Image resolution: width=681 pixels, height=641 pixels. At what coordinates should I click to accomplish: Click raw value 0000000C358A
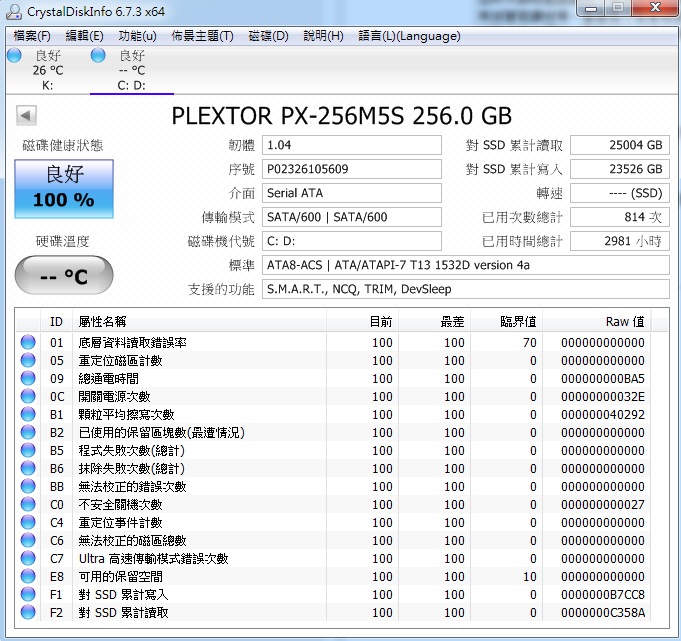[603, 612]
